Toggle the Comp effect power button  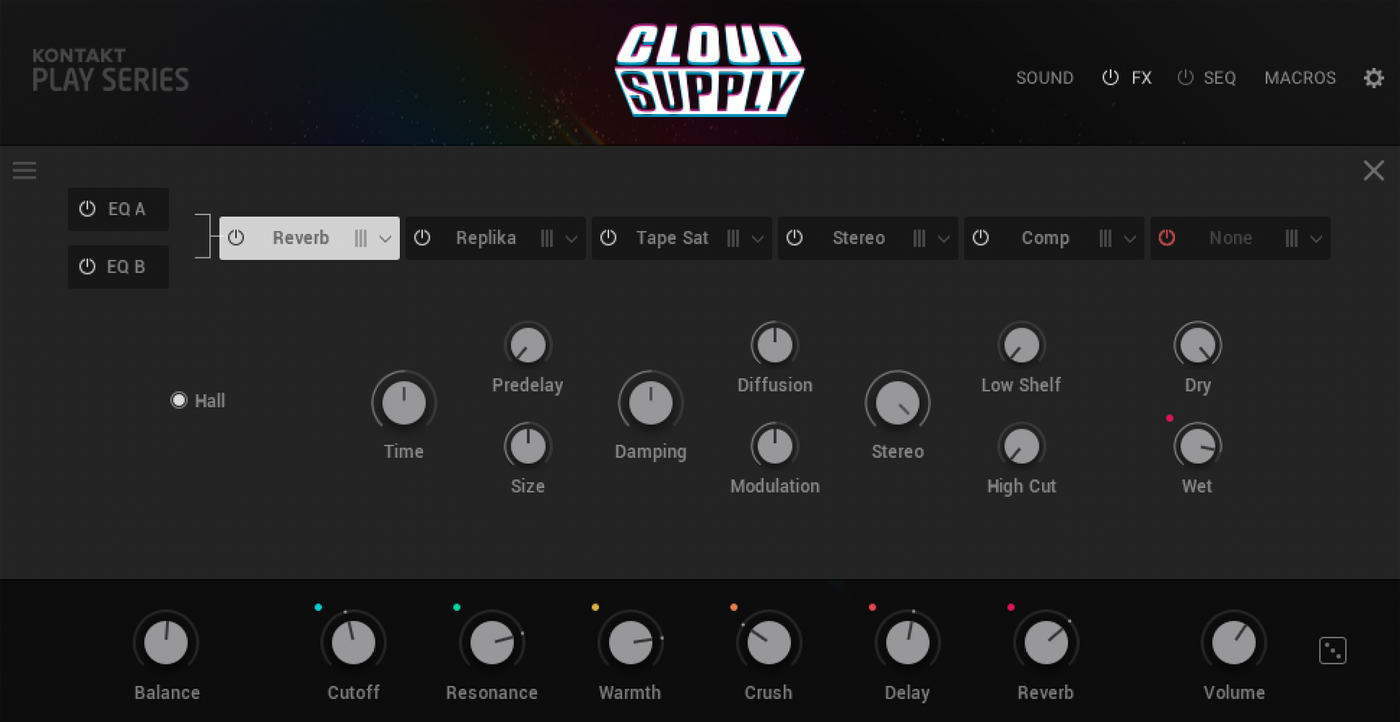click(980, 238)
